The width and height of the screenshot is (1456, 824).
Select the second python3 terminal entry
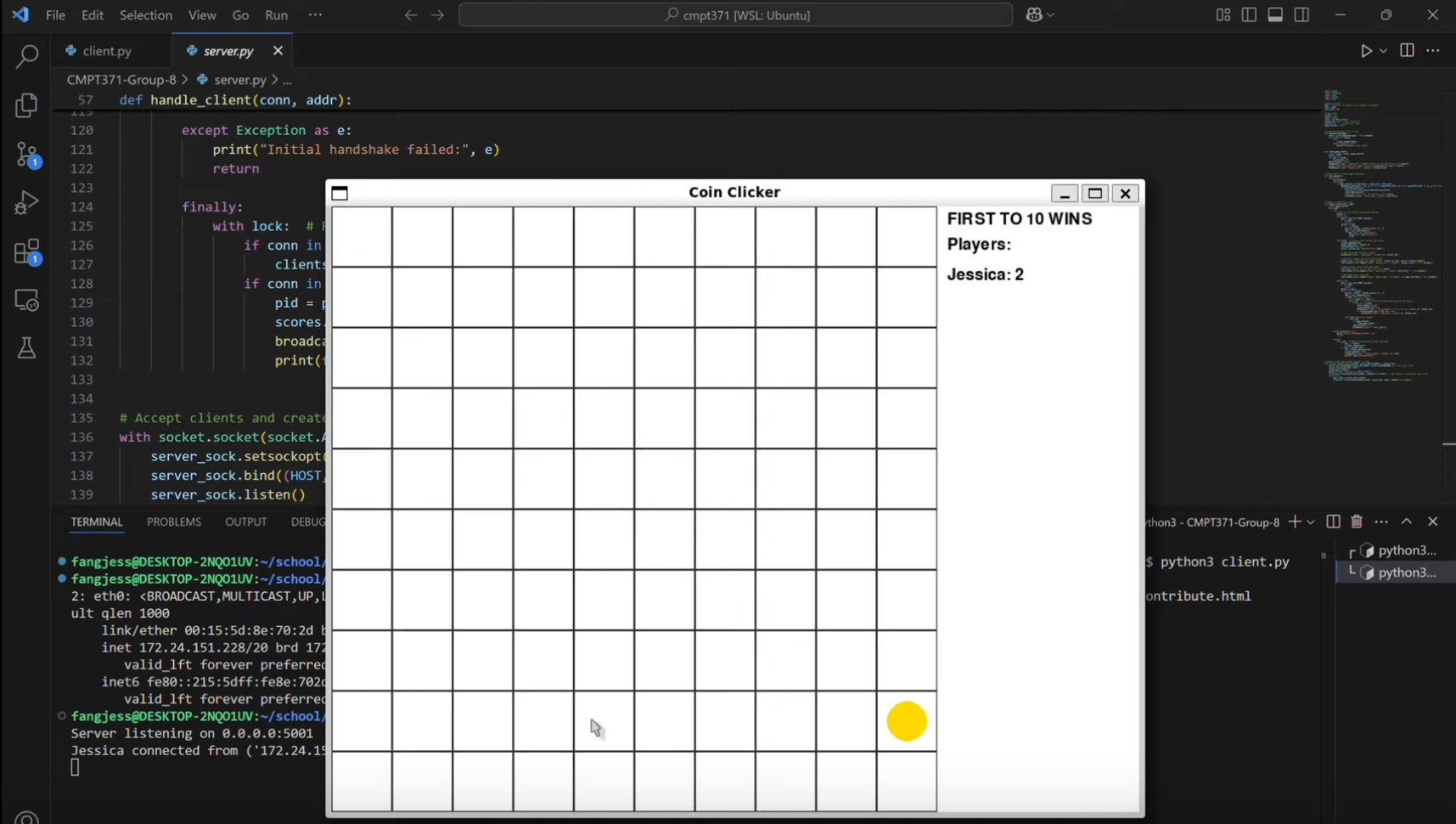[1397, 573]
